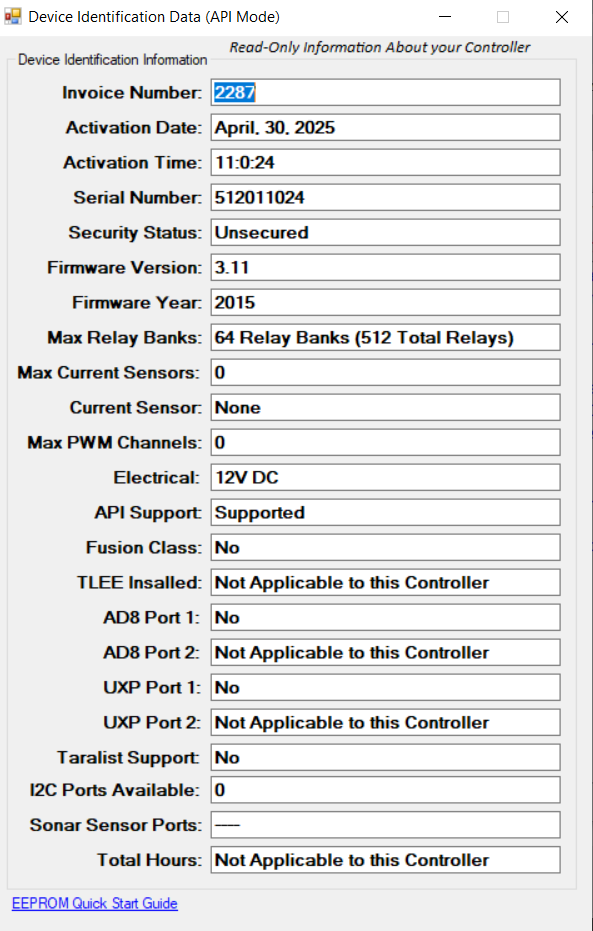
Task: Select the TLEE Insalled field
Action: click(x=385, y=583)
